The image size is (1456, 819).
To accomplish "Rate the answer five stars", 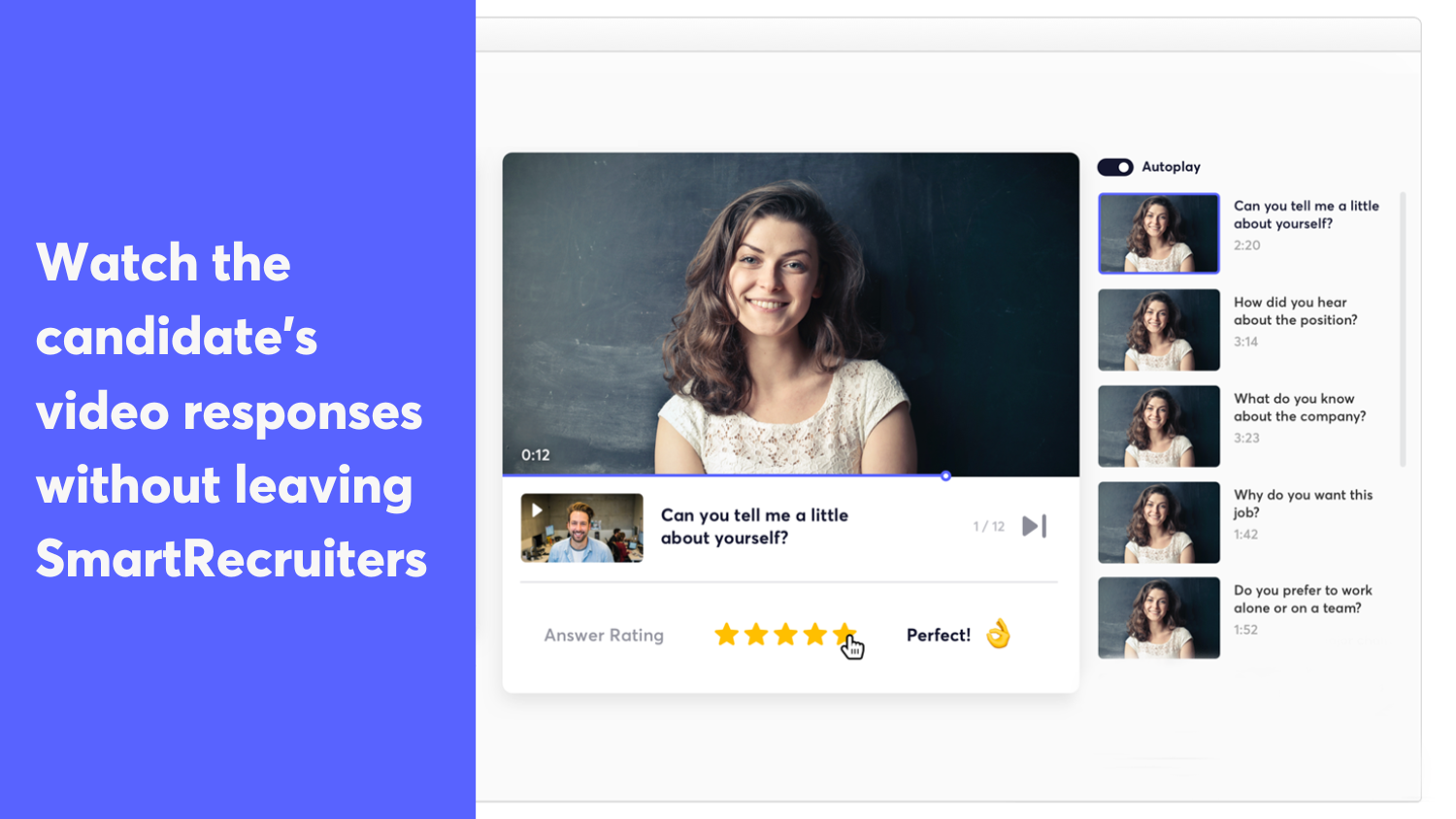I will point(843,634).
